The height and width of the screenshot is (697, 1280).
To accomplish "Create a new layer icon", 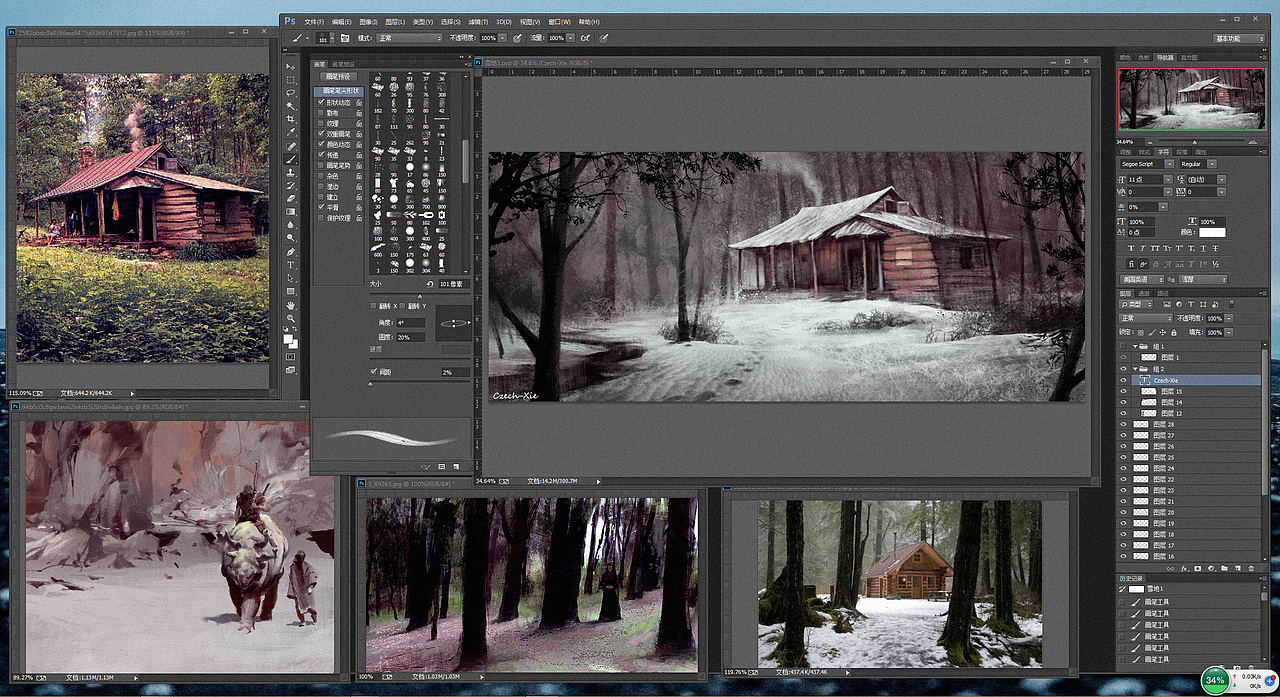I will (x=1238, y=569).
